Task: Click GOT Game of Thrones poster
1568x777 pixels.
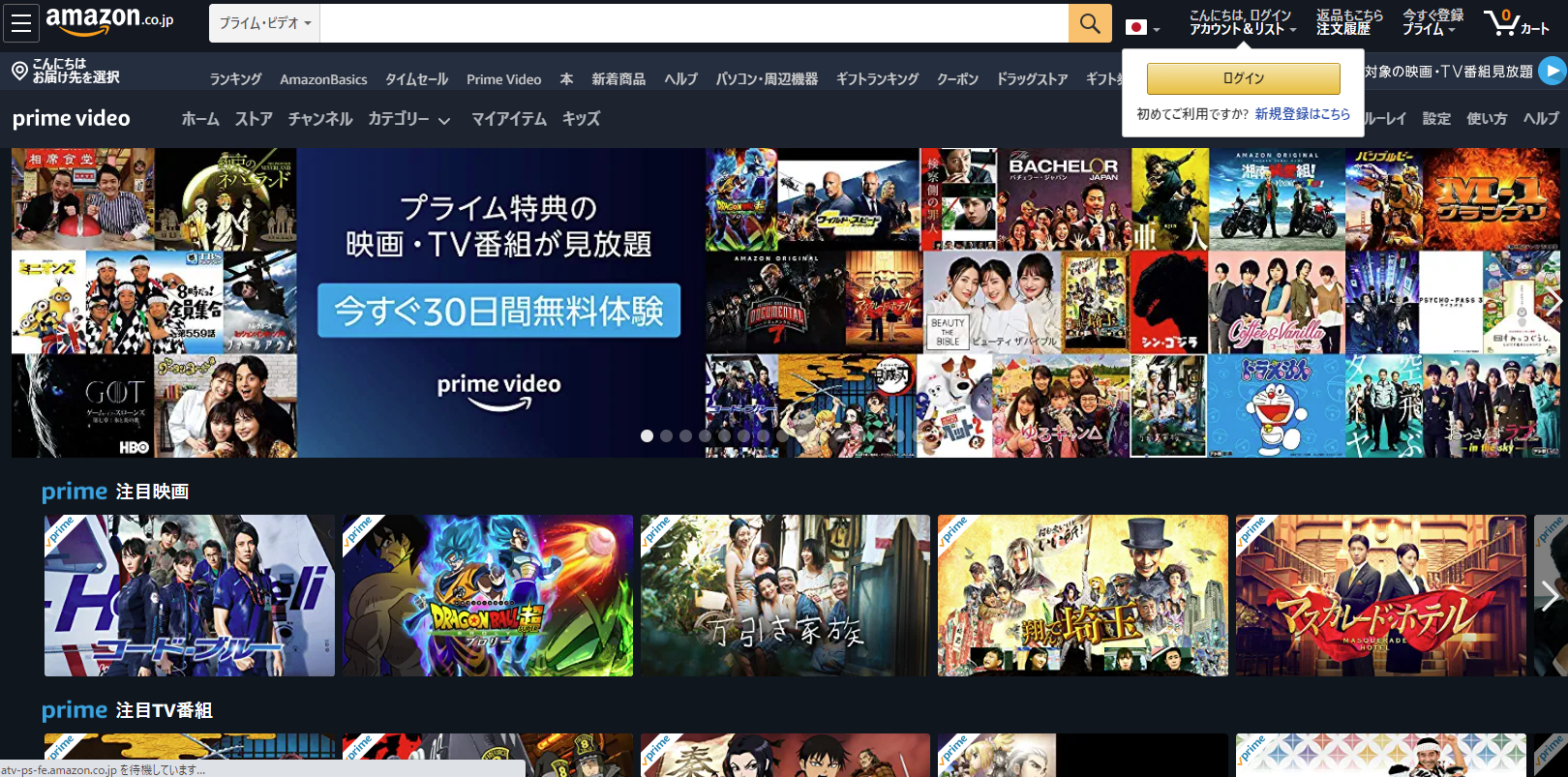Action: tap(82, 405)
